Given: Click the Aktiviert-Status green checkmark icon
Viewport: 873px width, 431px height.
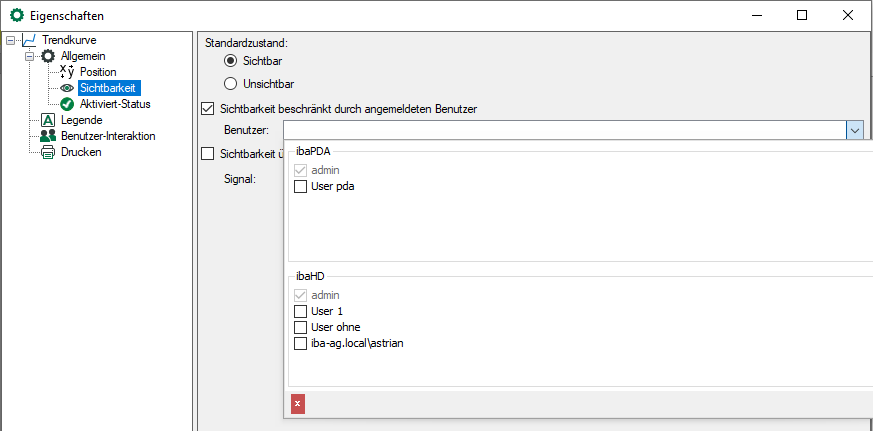Looking at the screenshot, I should tap(67, 104).
